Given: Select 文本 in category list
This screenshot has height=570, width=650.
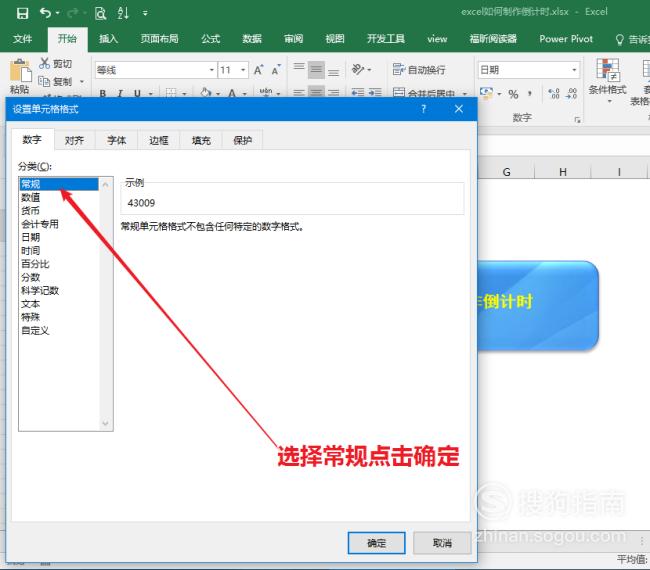Looking at the screenshot, I should click(x=59, y=304).
